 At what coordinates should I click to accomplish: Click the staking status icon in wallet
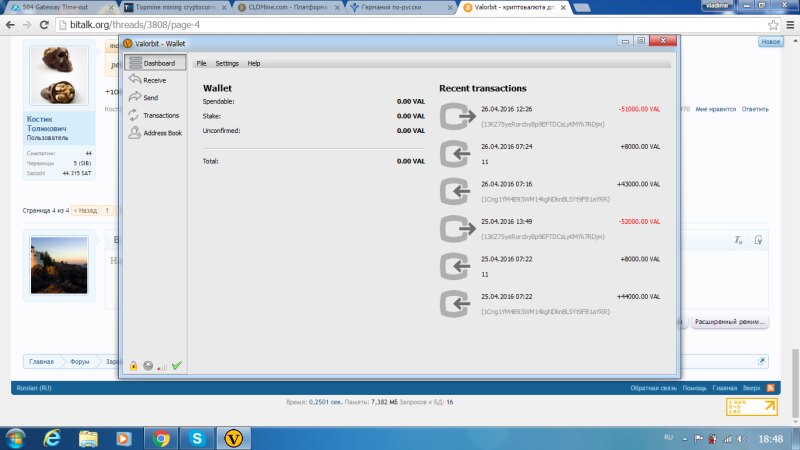(x=148, y=366)
